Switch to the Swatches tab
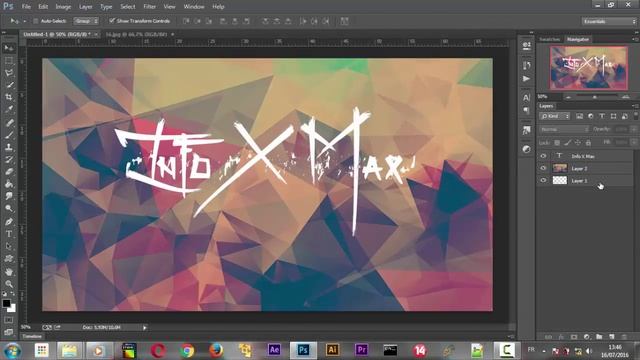This screenshot has height=360, width=640. (549, 39)
